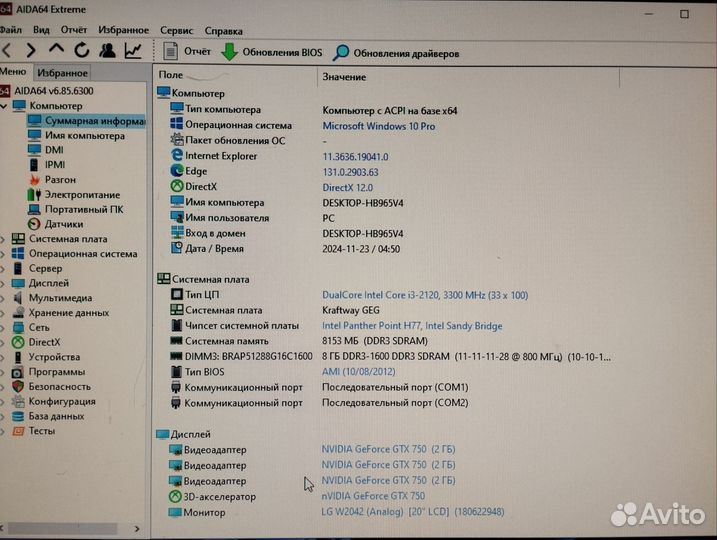Click Обновления драйверов toolbar button
The image size is (717, 540).
pyautogui.click(x=396, y=53)
